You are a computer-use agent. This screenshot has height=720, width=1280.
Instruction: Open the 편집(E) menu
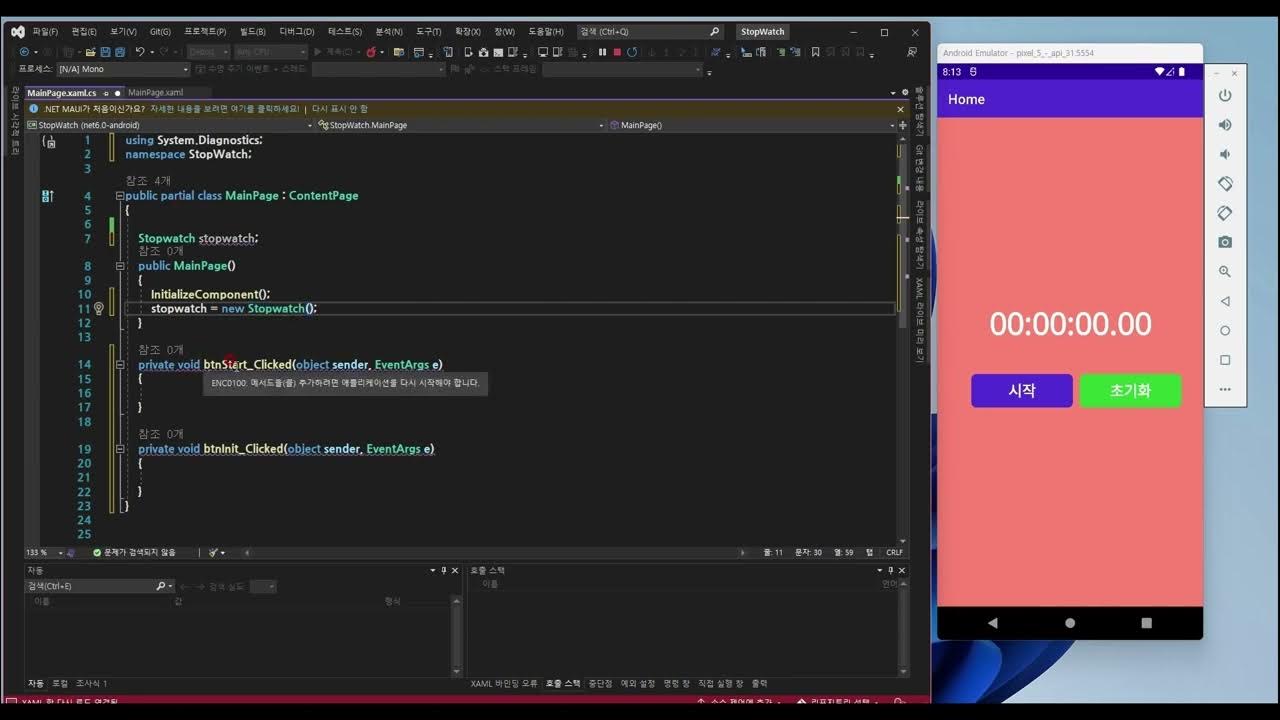pyautogui.click(x=85, y=32)
